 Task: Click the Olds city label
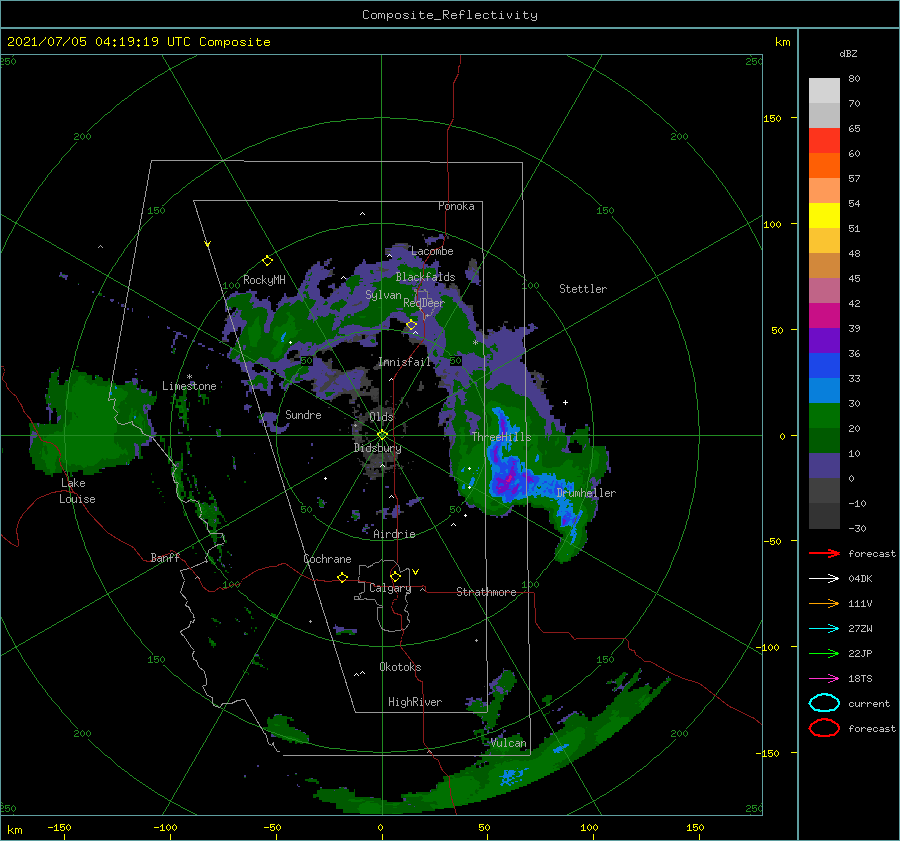click(381, 416)
